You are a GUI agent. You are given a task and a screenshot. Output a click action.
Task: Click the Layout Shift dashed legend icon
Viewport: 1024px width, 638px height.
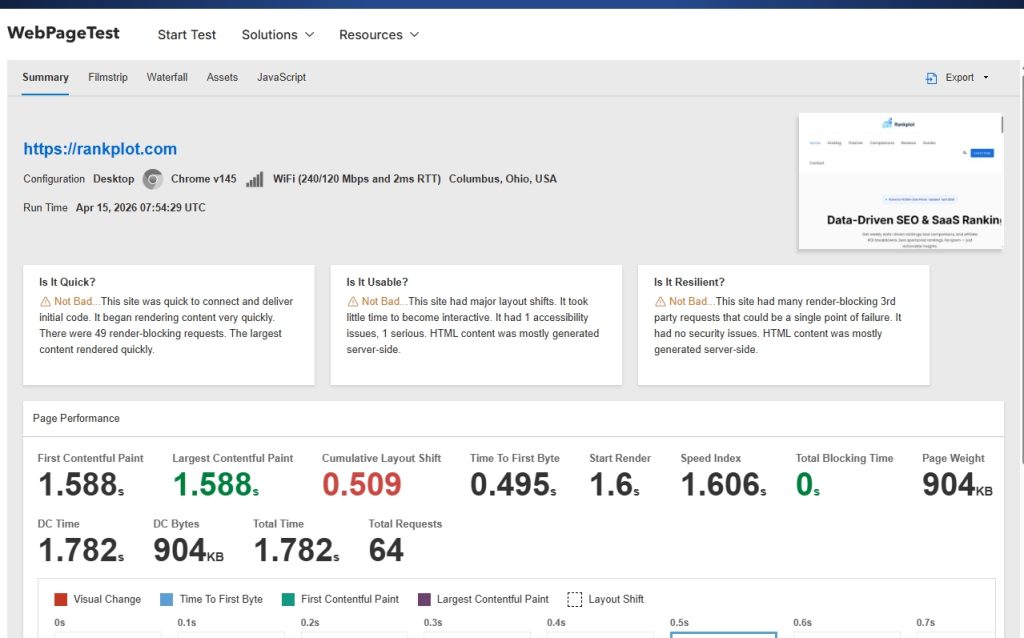pos(574,600)
